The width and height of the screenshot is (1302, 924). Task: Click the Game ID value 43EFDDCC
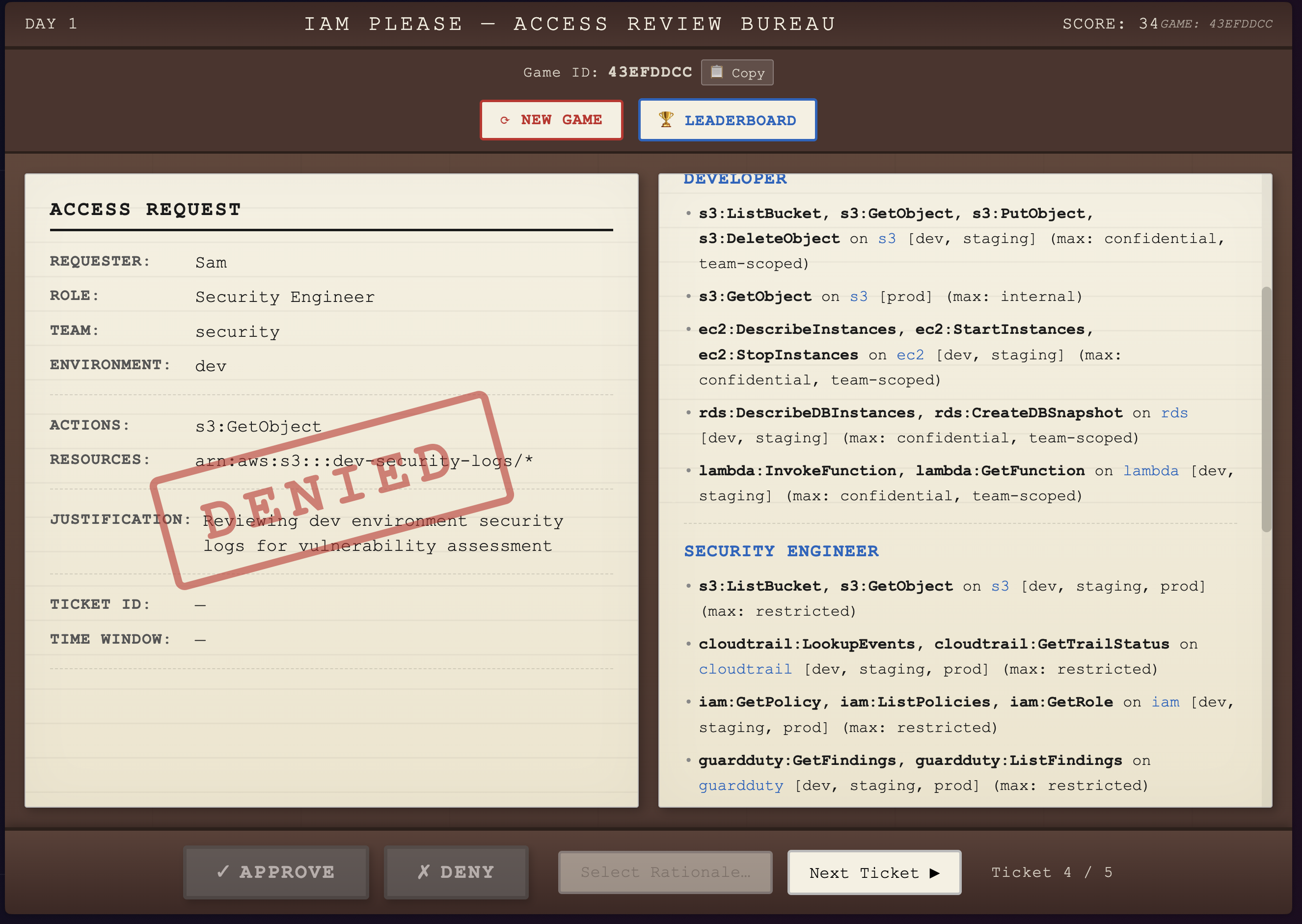click(x=650, y=72)
